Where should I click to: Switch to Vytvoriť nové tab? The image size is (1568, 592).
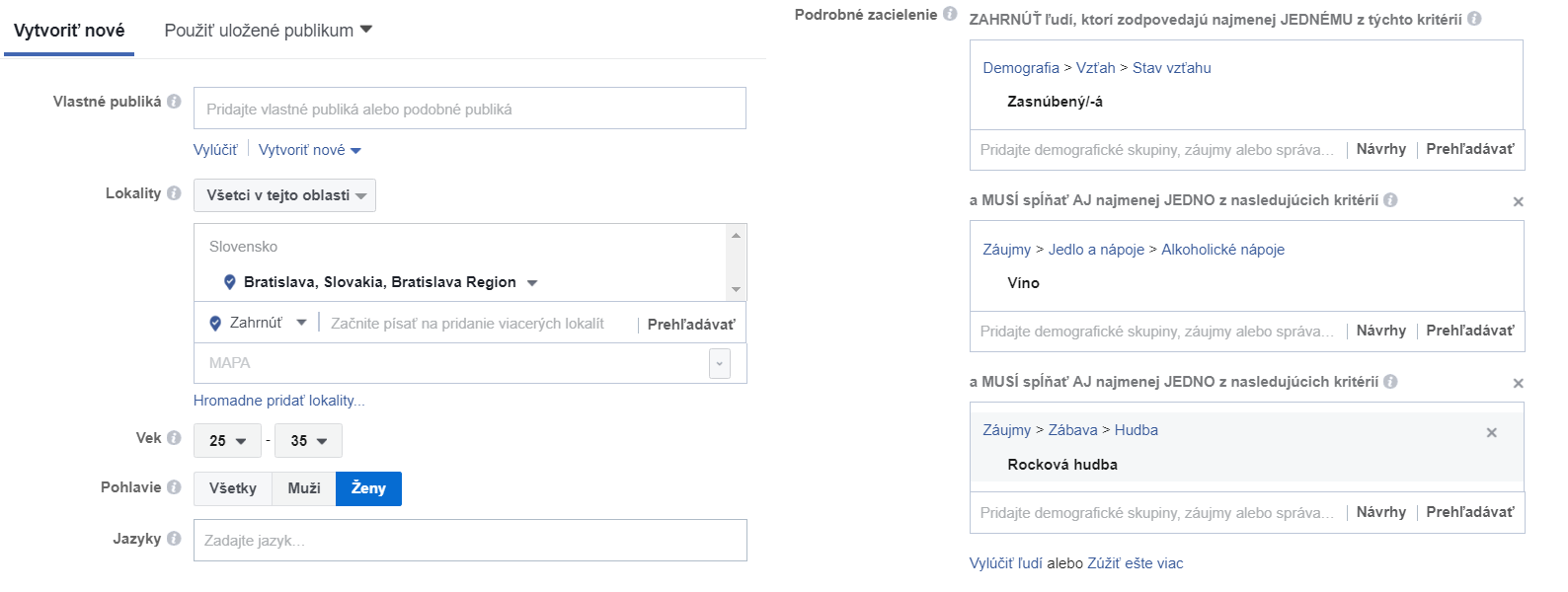(x=69, y=31)
